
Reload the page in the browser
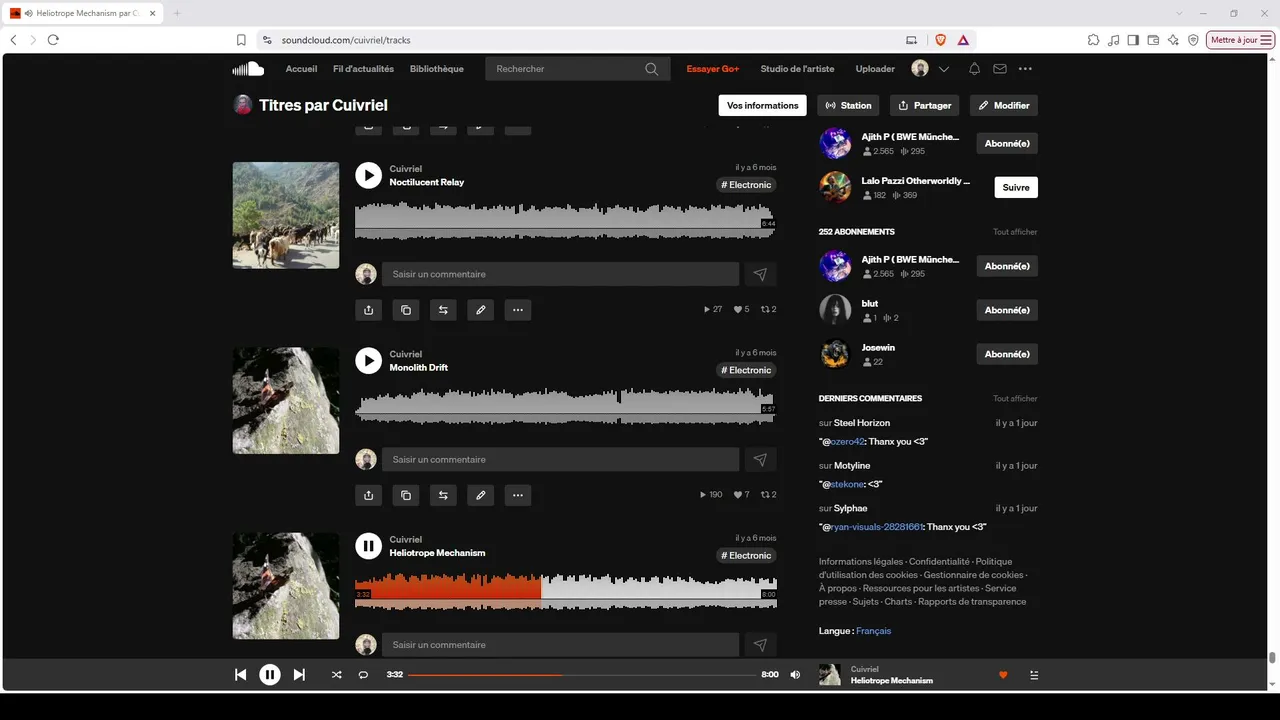click(53, 40)
